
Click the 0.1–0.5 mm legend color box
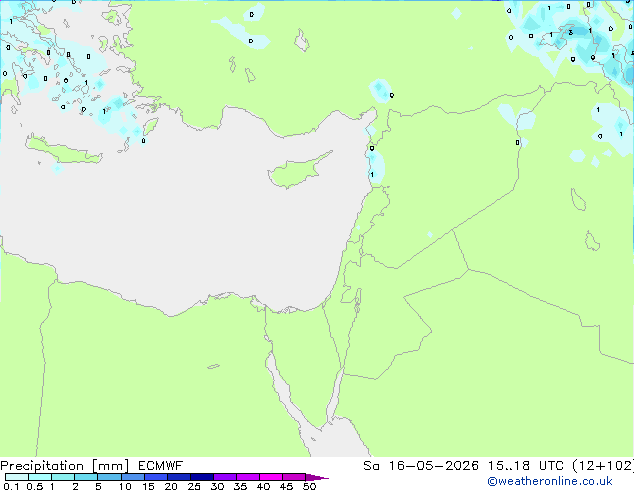(x=17, y=477)
